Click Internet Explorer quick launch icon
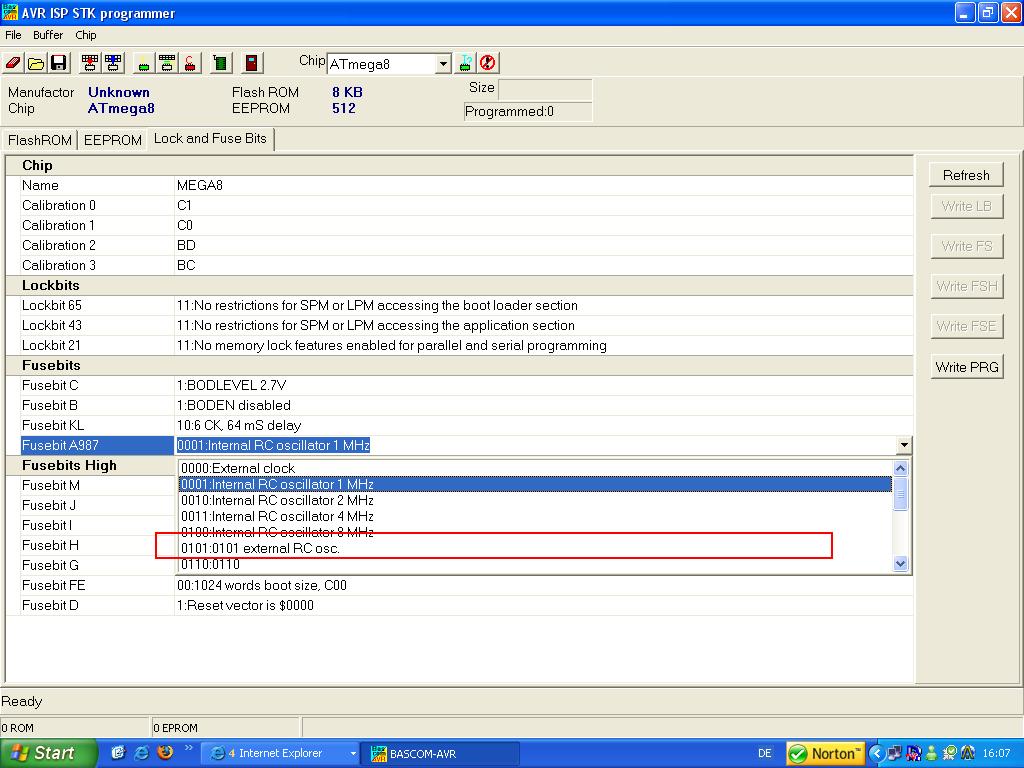 click(x=141, y=752)
